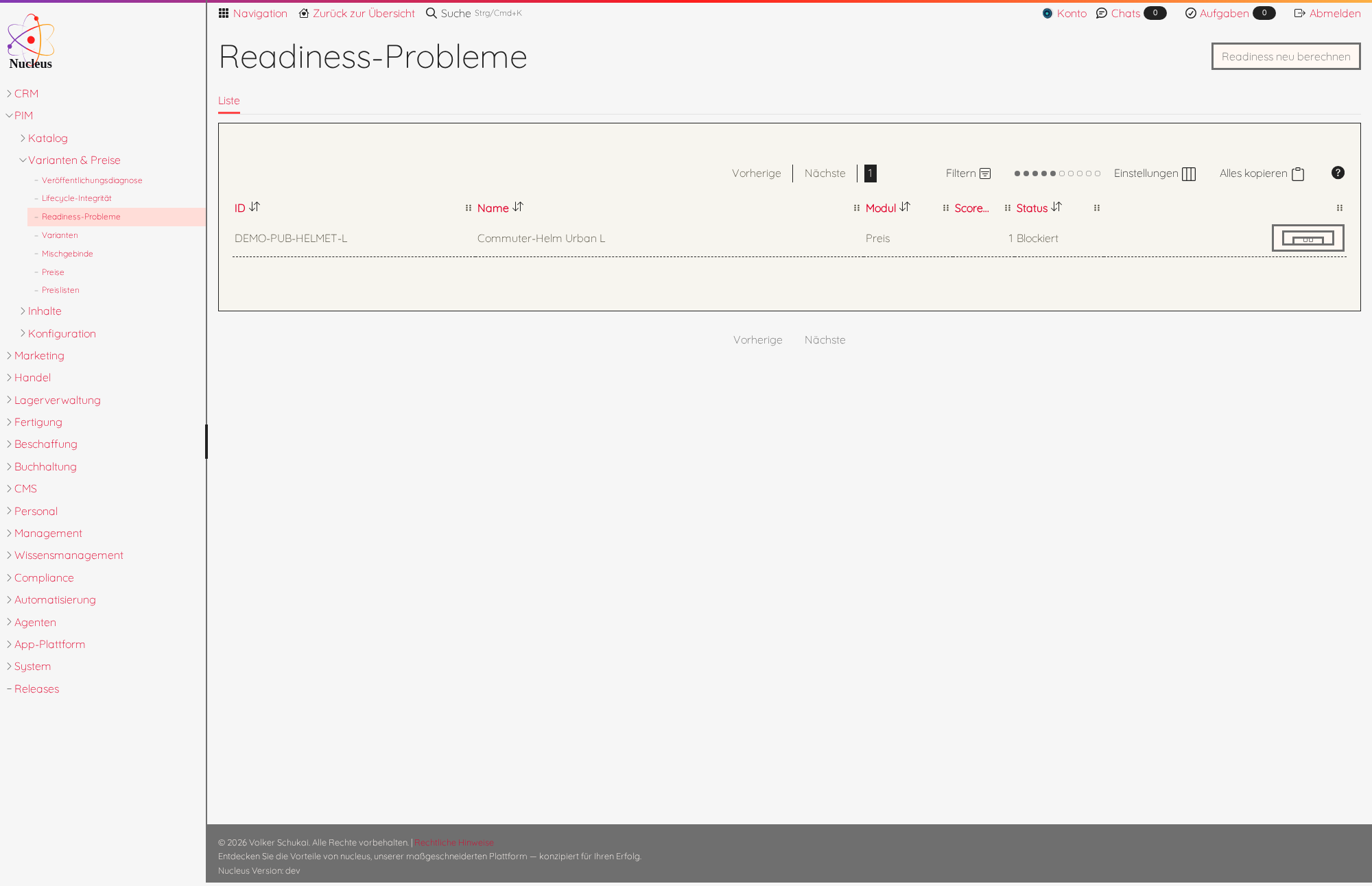Open Lifecycle-Integrität in sidebar

pyautogui.click(x=76, y=198)
